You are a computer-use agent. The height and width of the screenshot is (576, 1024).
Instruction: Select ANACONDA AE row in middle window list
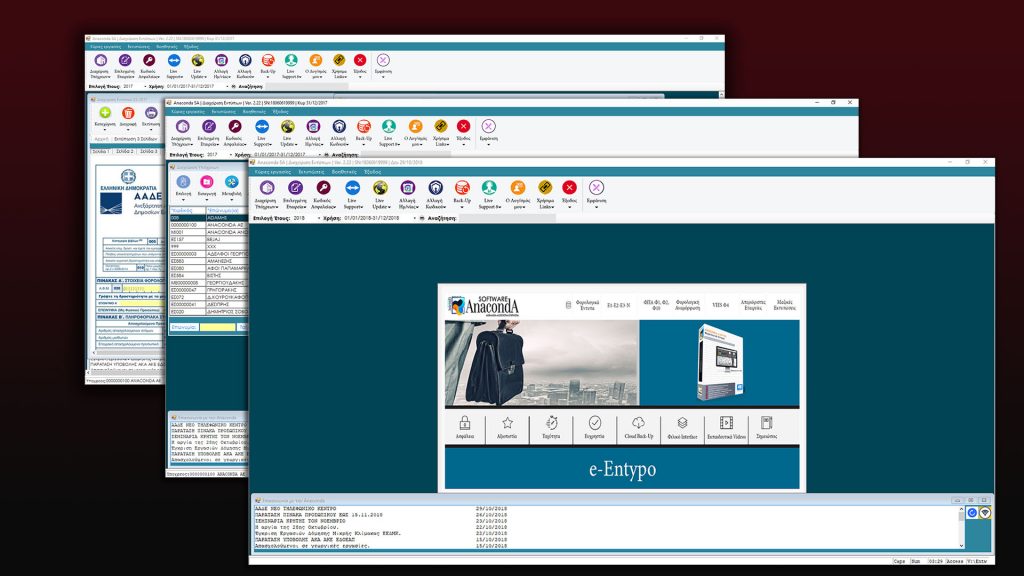point(208,225)
